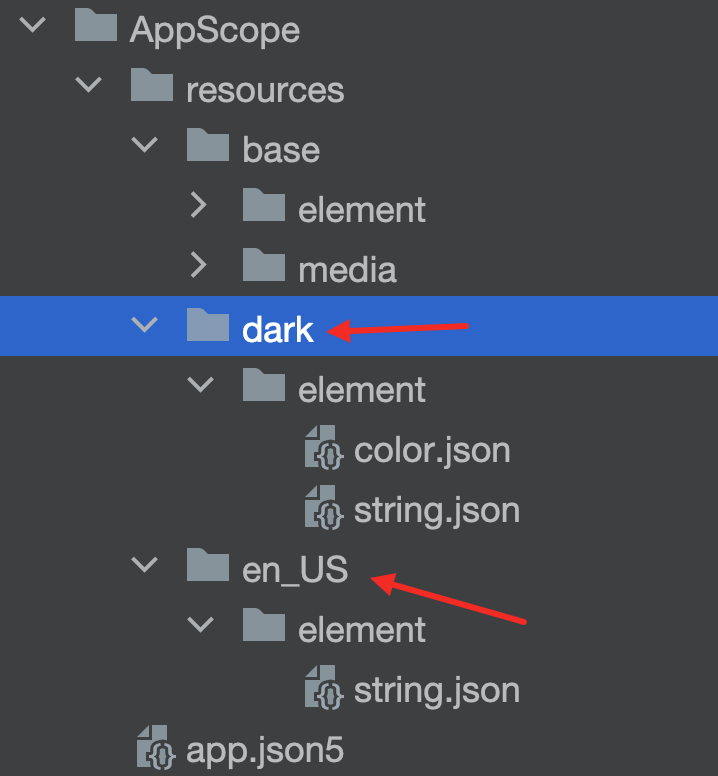Expand element folder under base
This screenshot has height=776, width=718.
coord(199,205)
